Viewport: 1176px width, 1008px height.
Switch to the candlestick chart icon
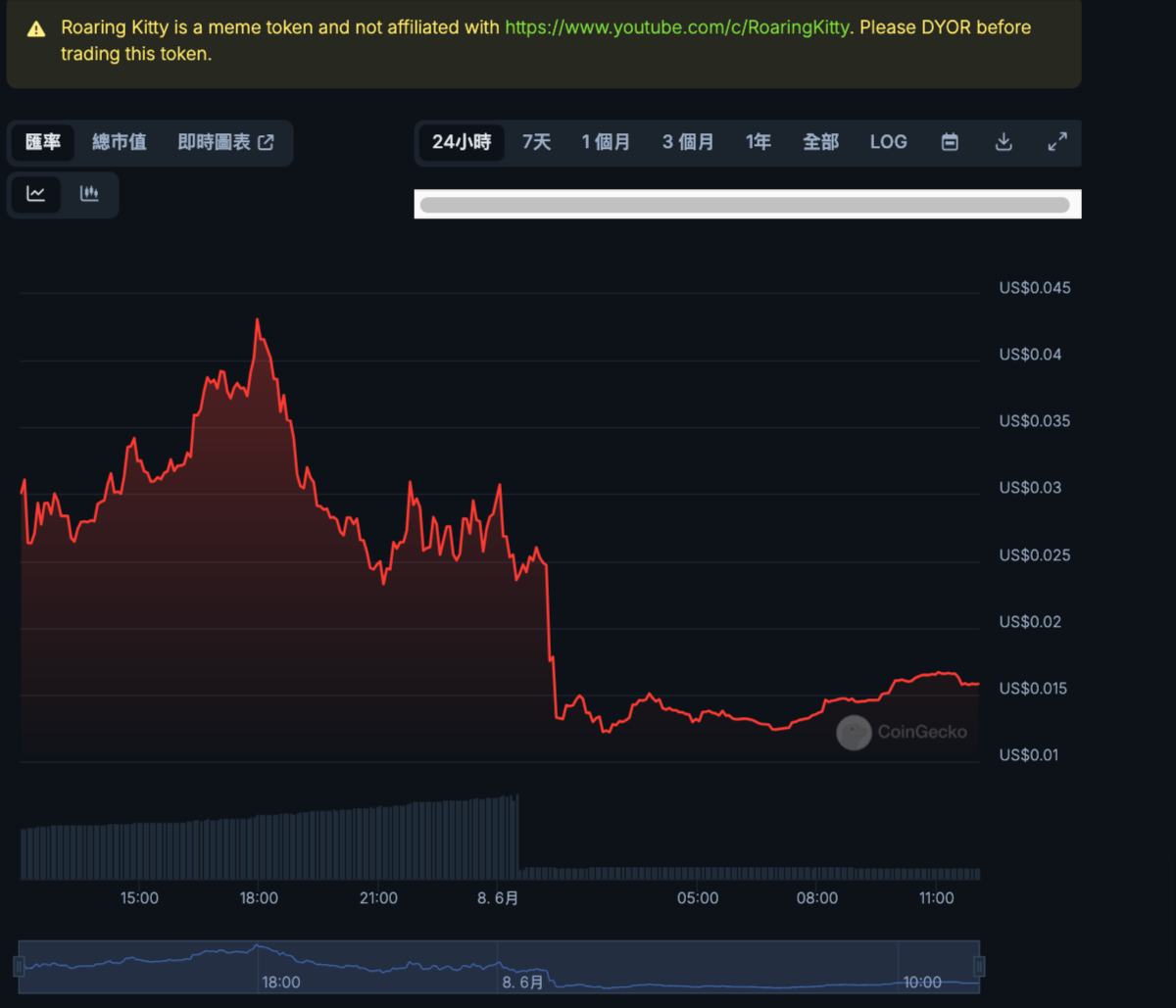pos(89,194)
